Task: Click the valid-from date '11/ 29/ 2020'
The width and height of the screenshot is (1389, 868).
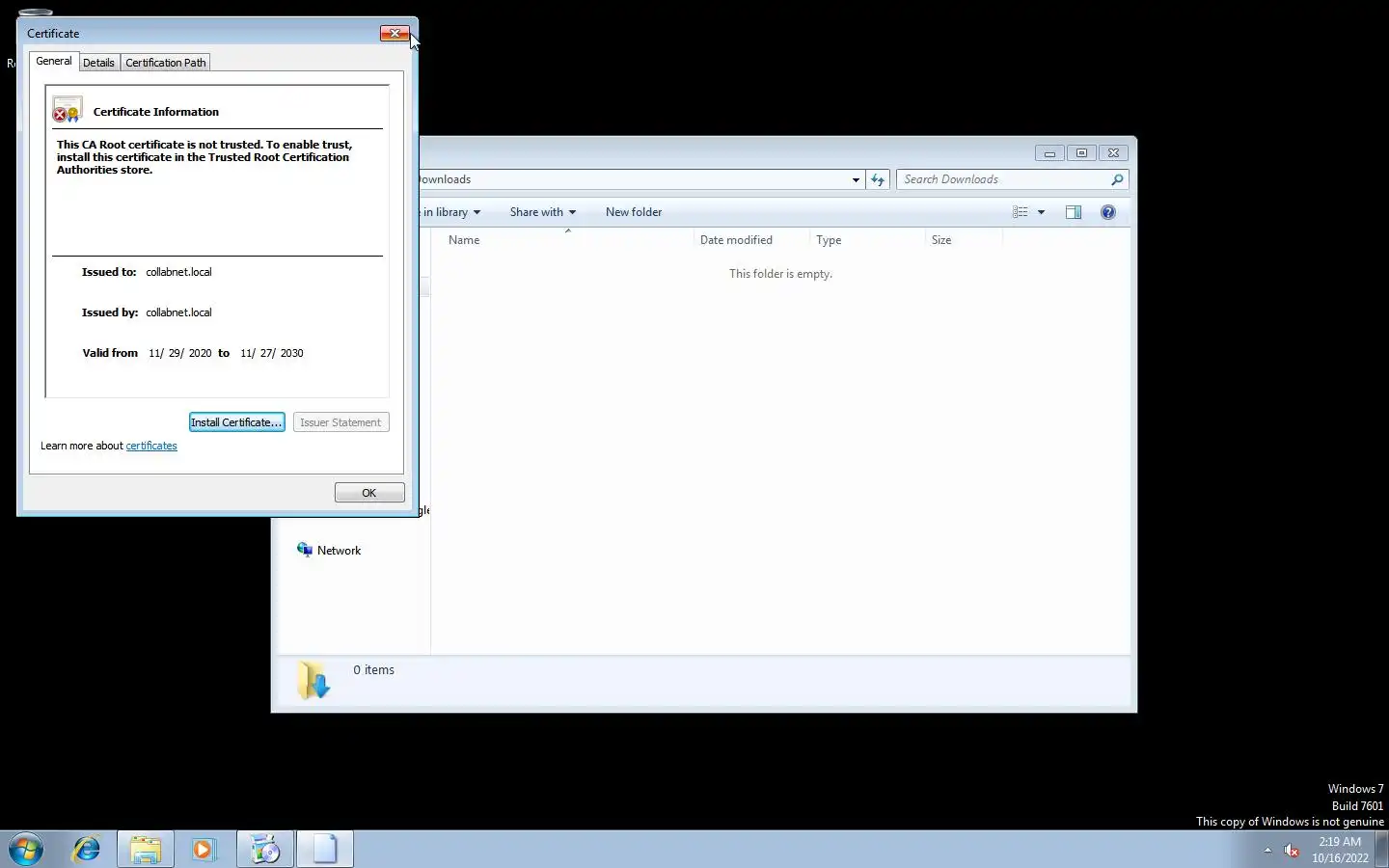Action: [180, 353]
